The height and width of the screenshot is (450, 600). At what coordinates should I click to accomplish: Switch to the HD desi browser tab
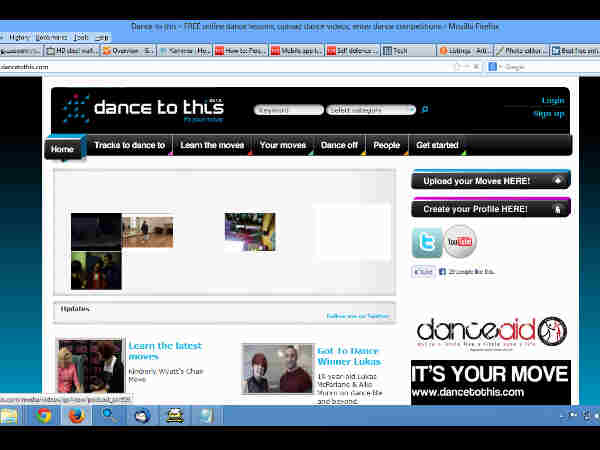pyautogui.click(x=72, y=51)
